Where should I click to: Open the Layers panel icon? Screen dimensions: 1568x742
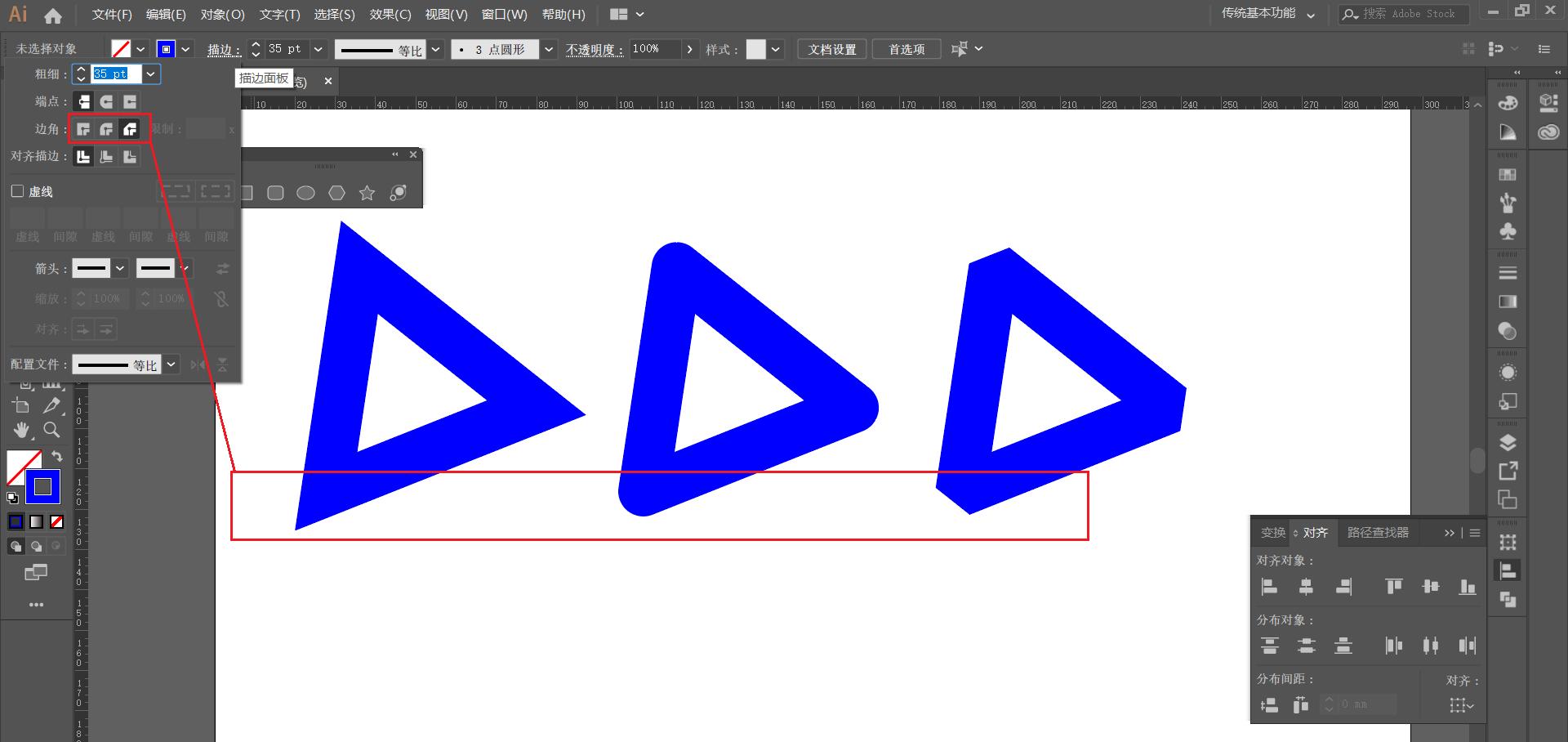click(x=1508, y=442)
